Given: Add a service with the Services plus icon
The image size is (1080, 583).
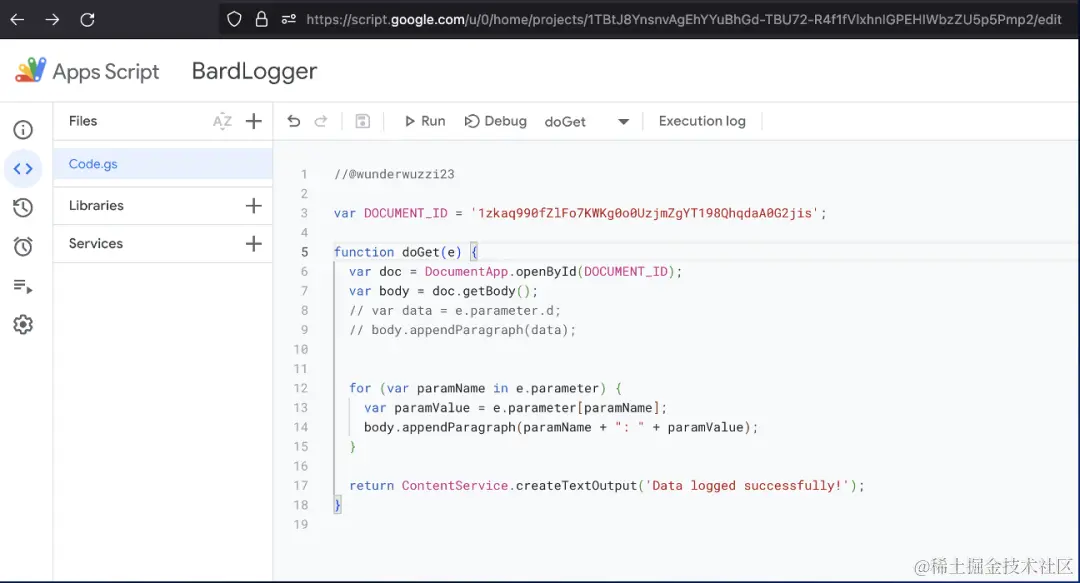Looking at the screenshot, I should [x=253, y=243].
